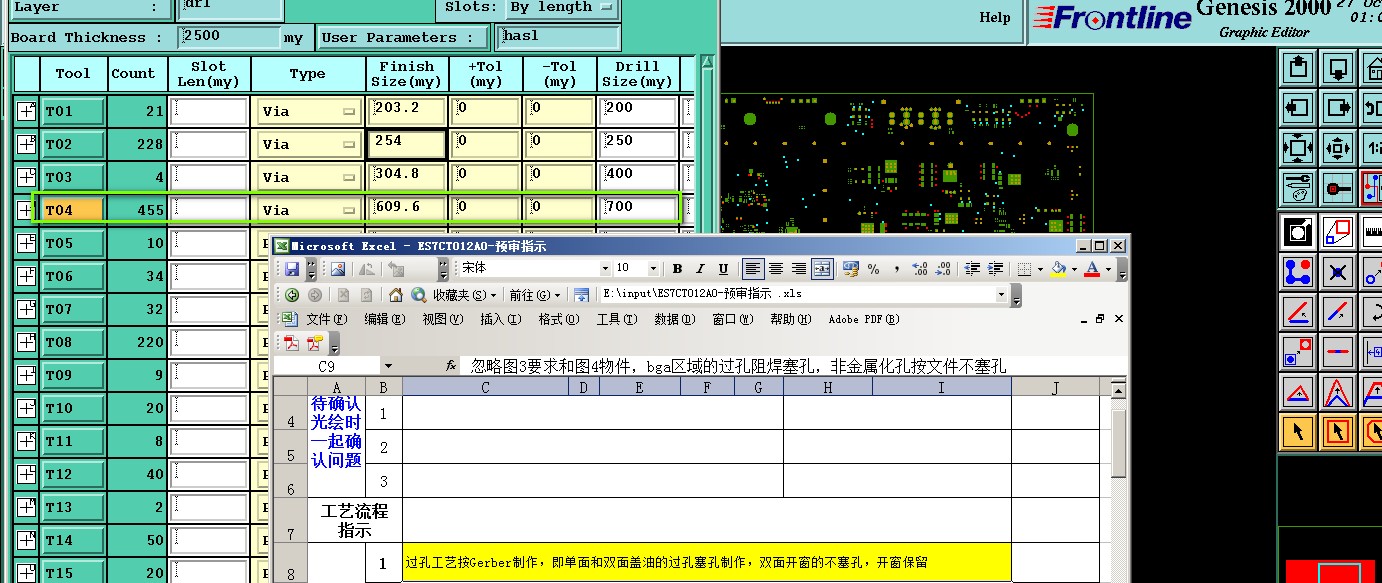Toggle Bold formatting in Excel
Screen dimensions: 1382x583
[x=677, y=269]
